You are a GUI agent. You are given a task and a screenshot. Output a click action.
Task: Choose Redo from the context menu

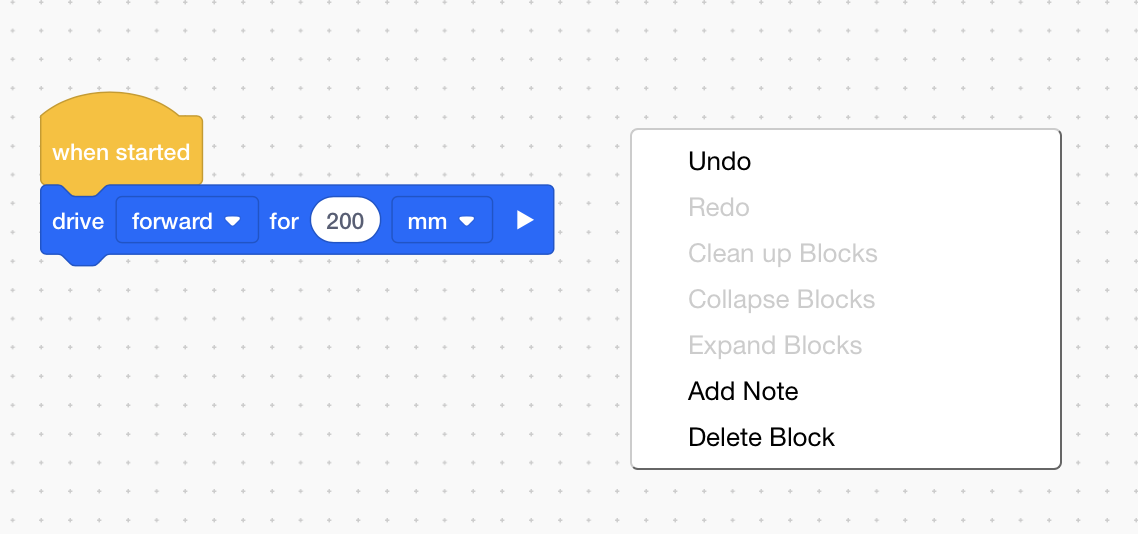pos(719,207)
